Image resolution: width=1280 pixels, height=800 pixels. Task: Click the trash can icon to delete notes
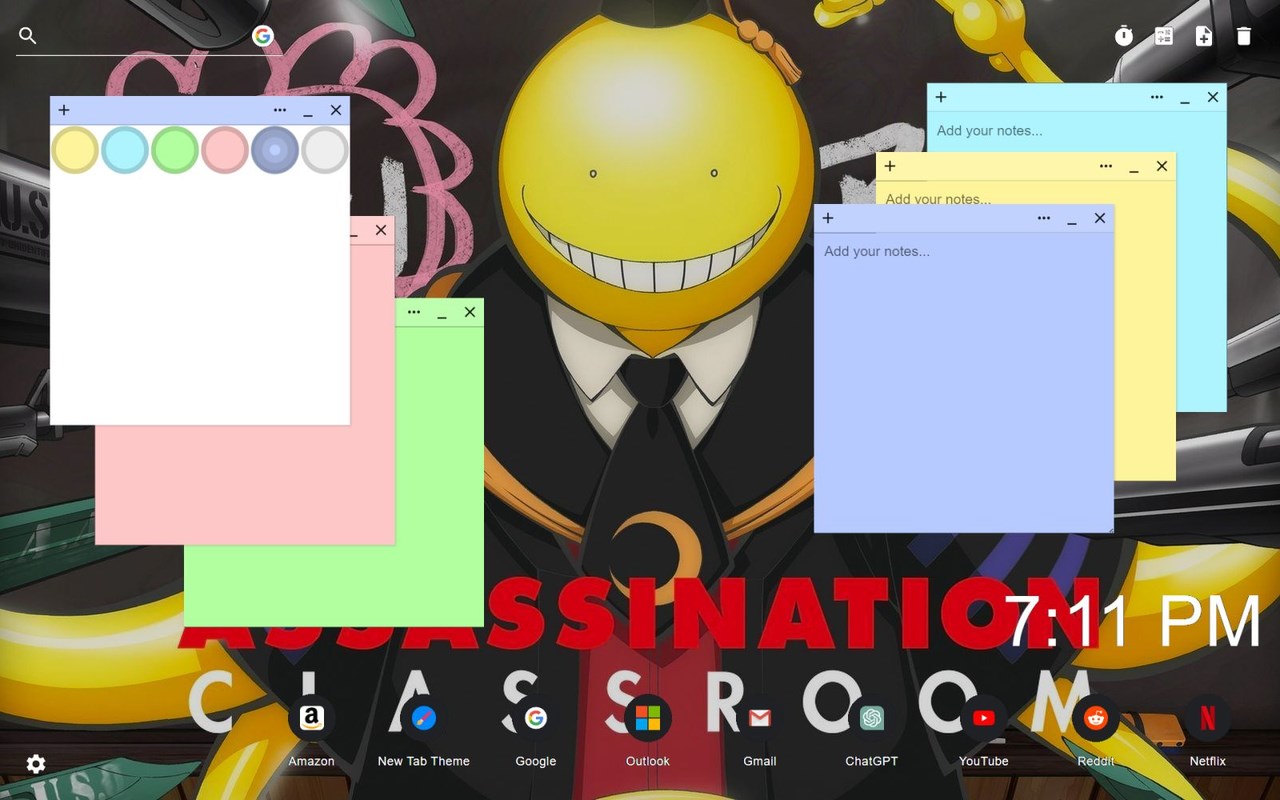[x=1244, y=36]
